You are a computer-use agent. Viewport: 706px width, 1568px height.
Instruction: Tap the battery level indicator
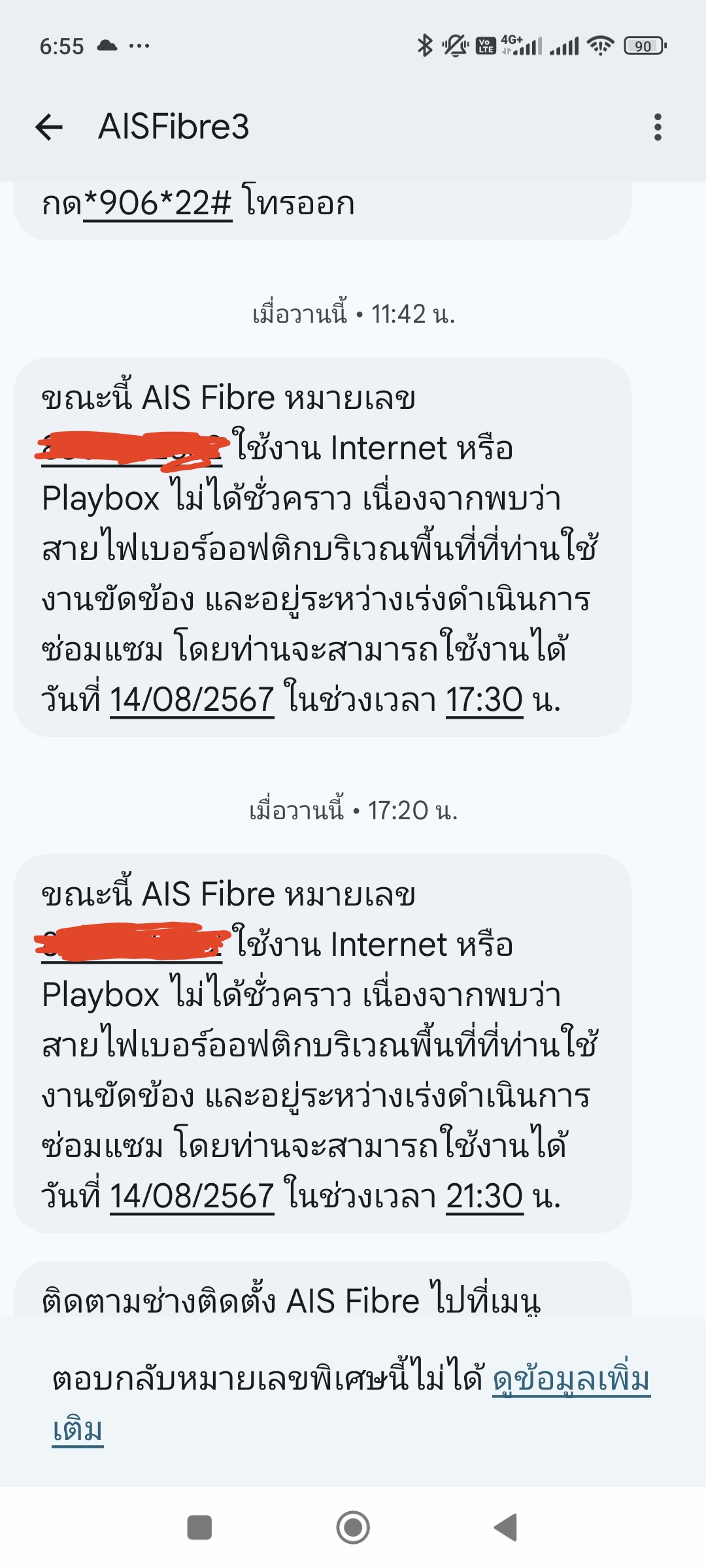645,46
